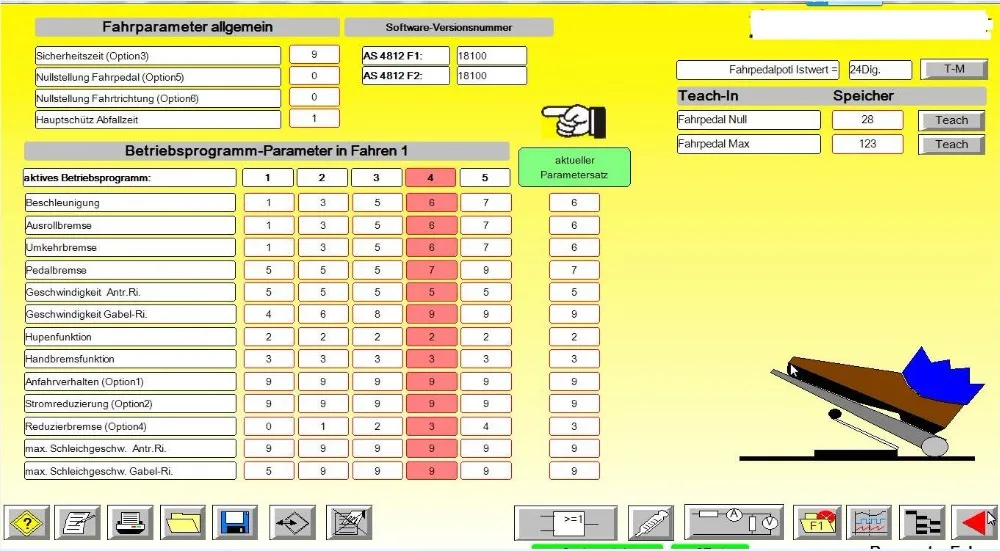This screenshot has width=1000, height=551.
Task: Click Reduzierbremse (Option4) value in program 1
Action: 268,426
